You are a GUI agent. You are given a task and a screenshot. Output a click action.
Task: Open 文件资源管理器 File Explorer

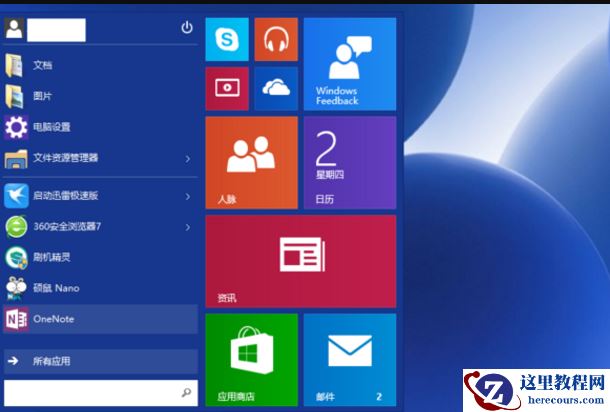point(100,158)
